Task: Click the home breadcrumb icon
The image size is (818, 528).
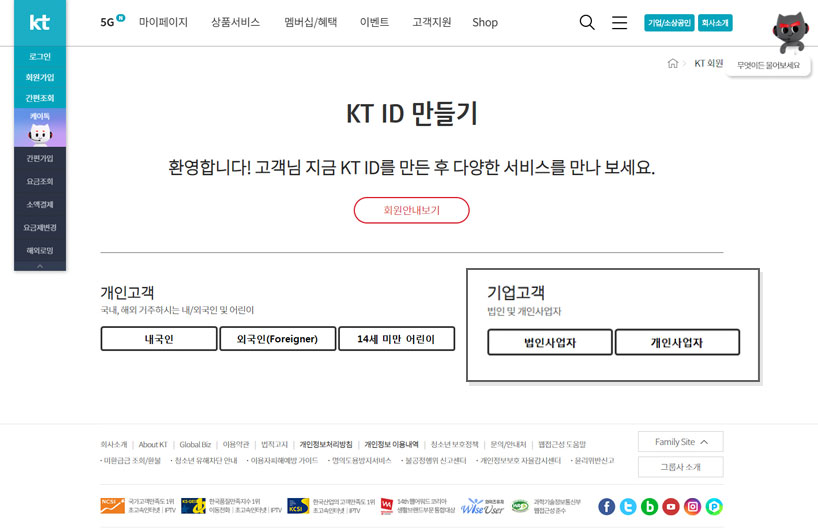Action: click(673, 63)
